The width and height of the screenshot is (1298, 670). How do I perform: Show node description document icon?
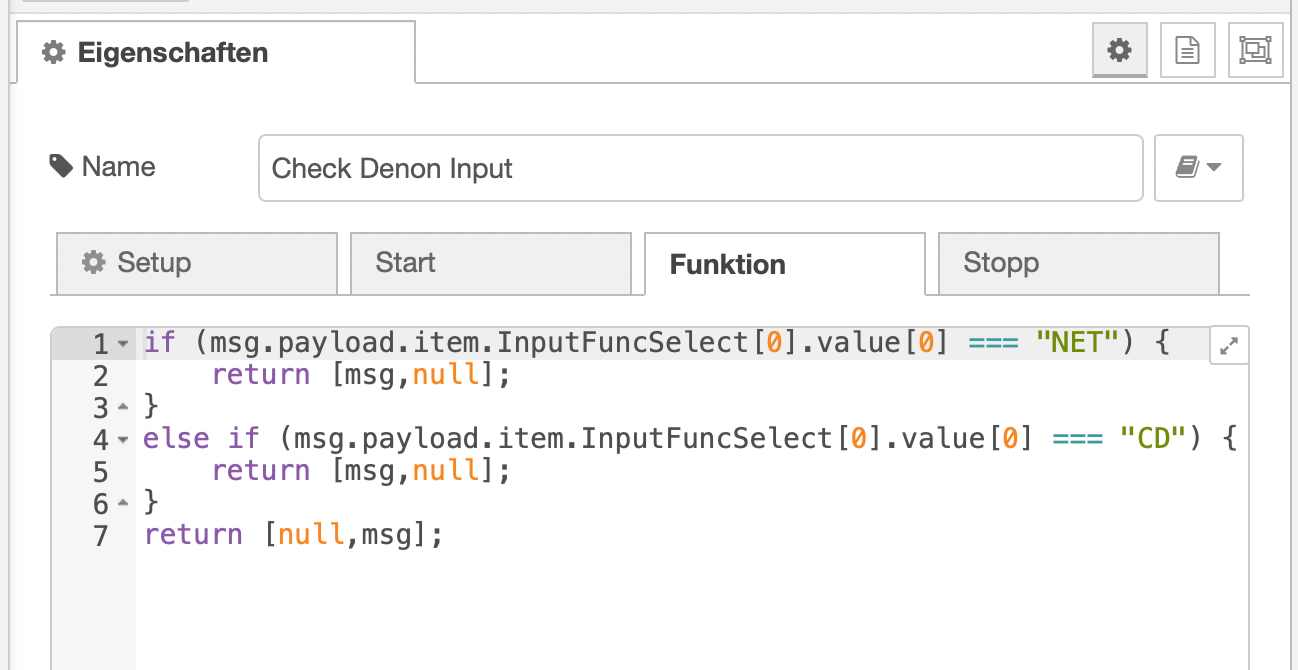(x=1187, y=50)
